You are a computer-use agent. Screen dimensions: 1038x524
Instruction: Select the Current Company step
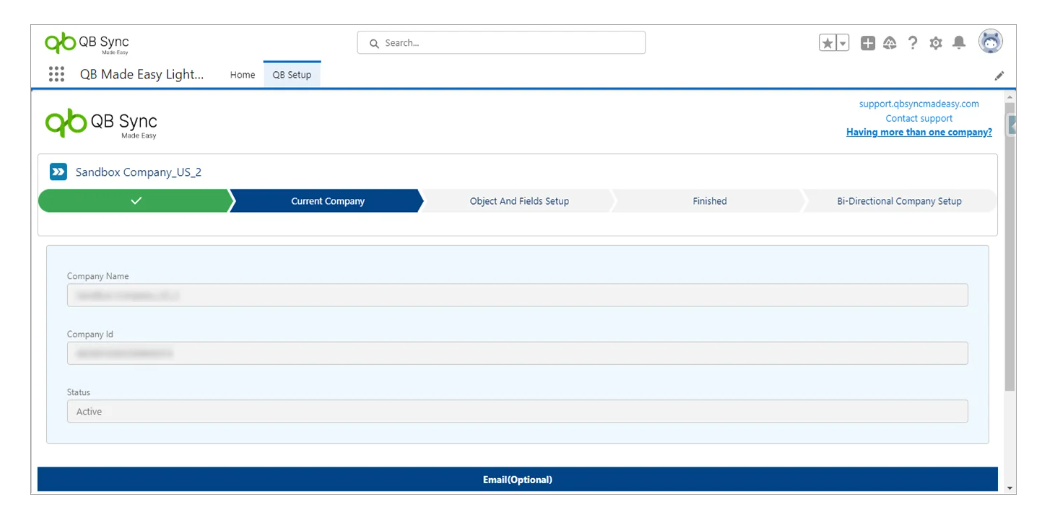coord(327,200)
